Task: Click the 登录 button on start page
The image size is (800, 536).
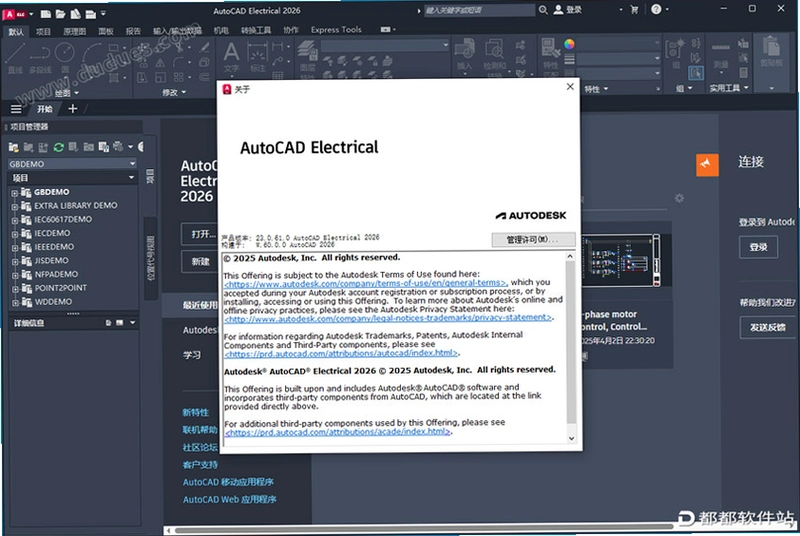Action: (759, 247)
